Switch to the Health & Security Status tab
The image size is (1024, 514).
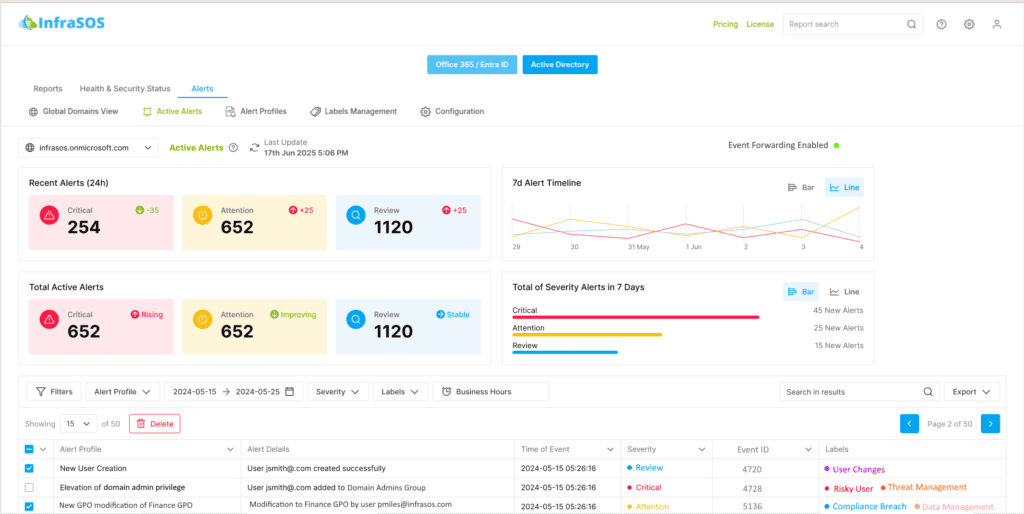125,89
